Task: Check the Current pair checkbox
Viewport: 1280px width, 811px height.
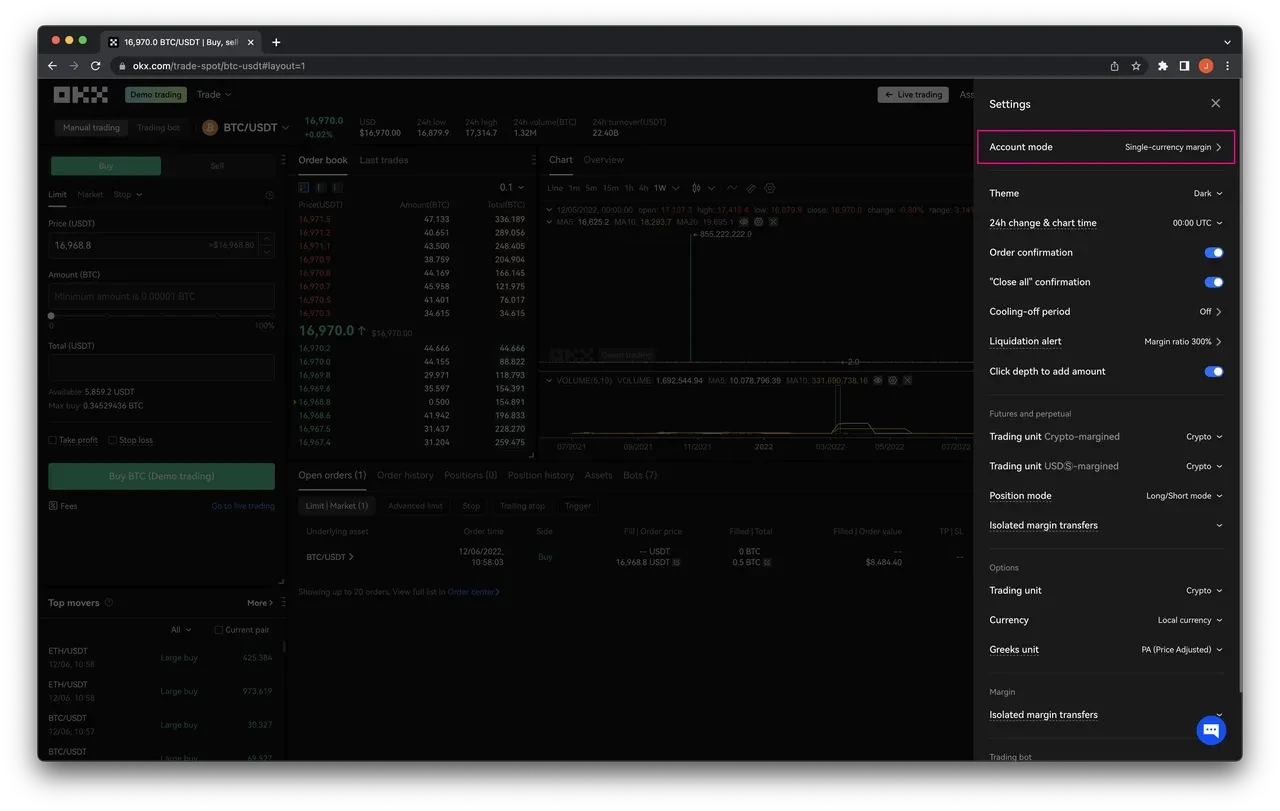Action: coord(219,630)
